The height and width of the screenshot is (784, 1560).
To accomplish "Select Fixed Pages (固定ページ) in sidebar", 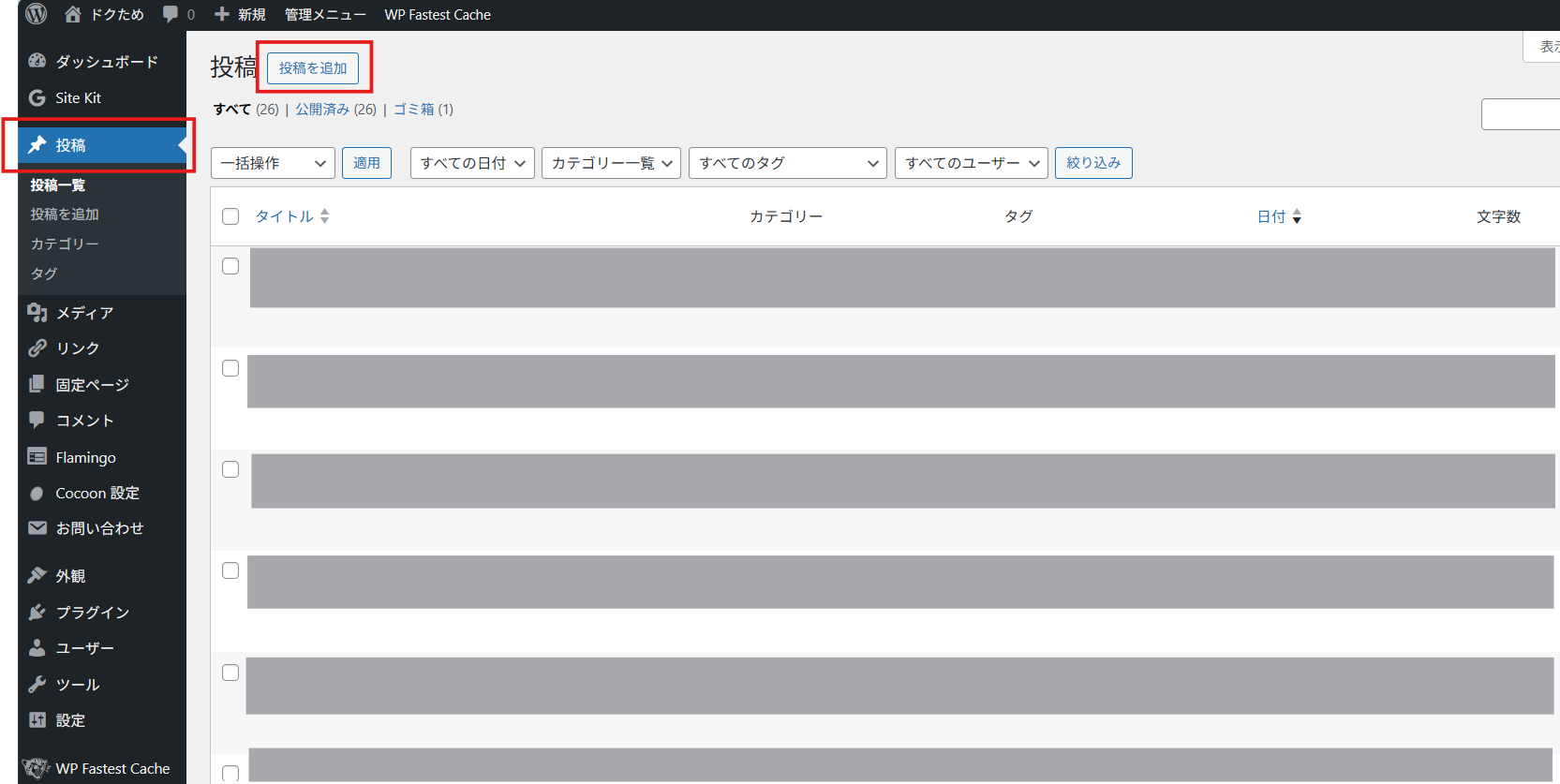I will (92, 385).
